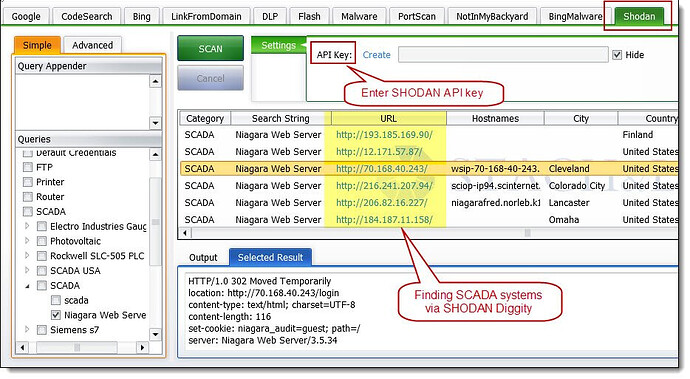Click the Queries horizontal scroll right arrow
The height and width of the screenshot is (379, 690).
142,347
